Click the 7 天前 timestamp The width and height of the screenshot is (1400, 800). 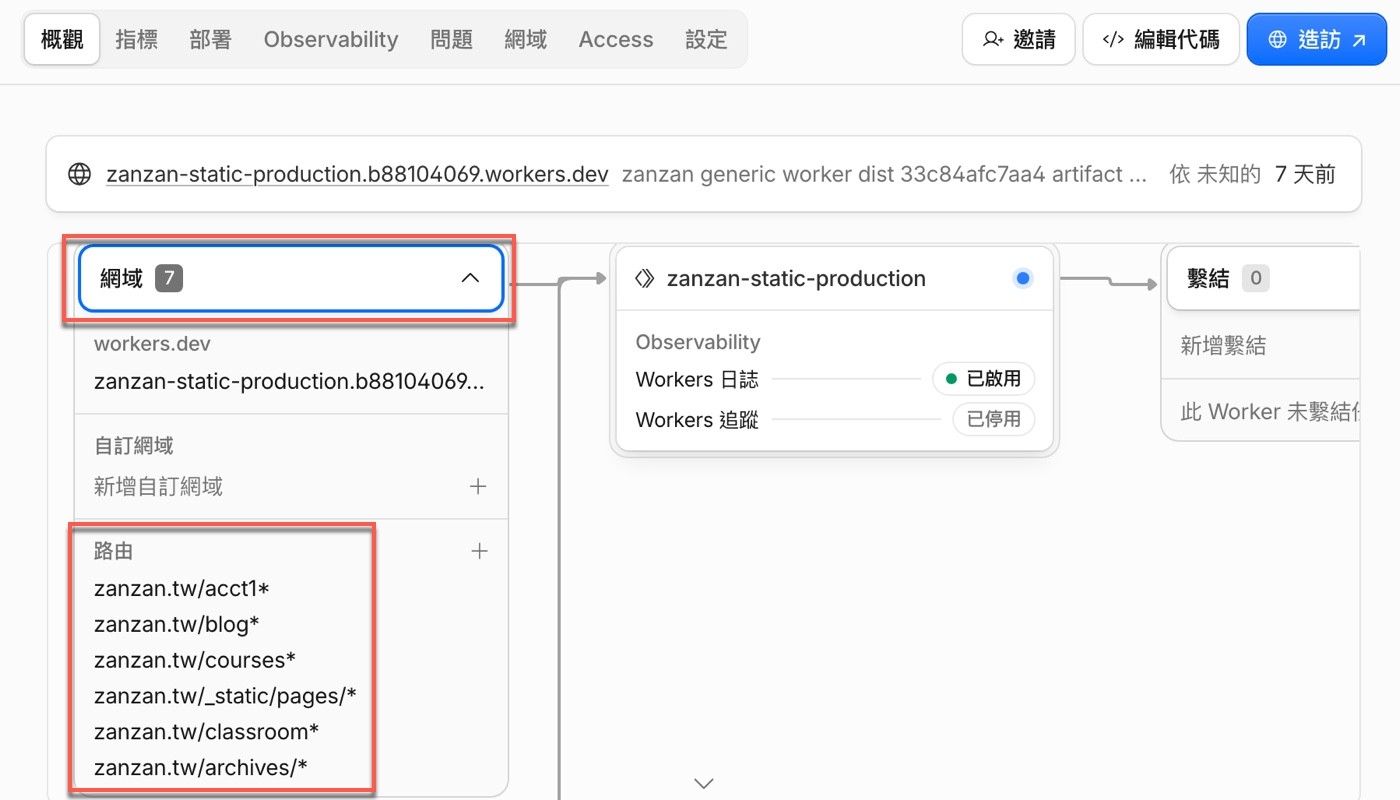coord(1305,174)
